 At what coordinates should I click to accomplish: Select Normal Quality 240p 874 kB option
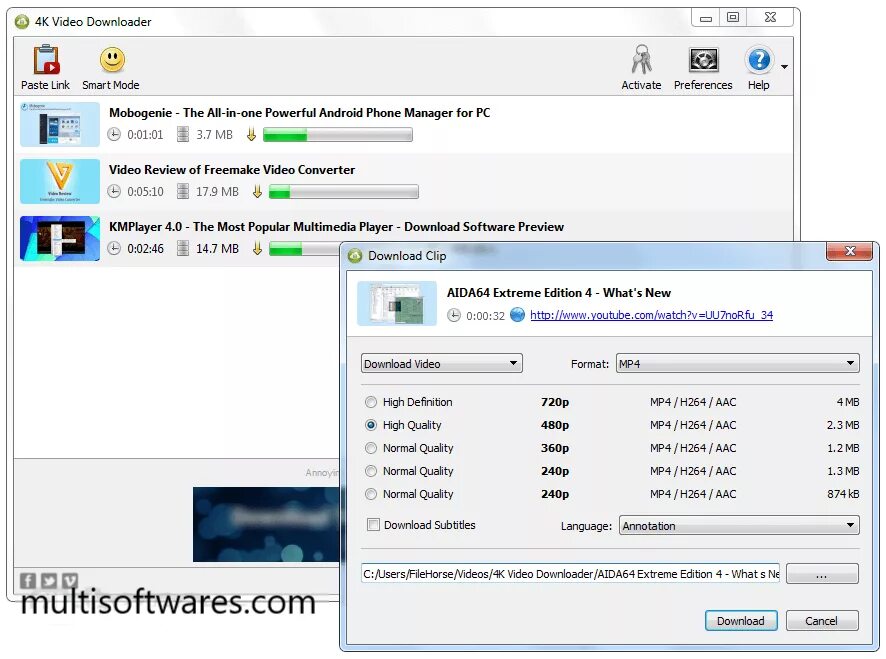tap(371, 494)
